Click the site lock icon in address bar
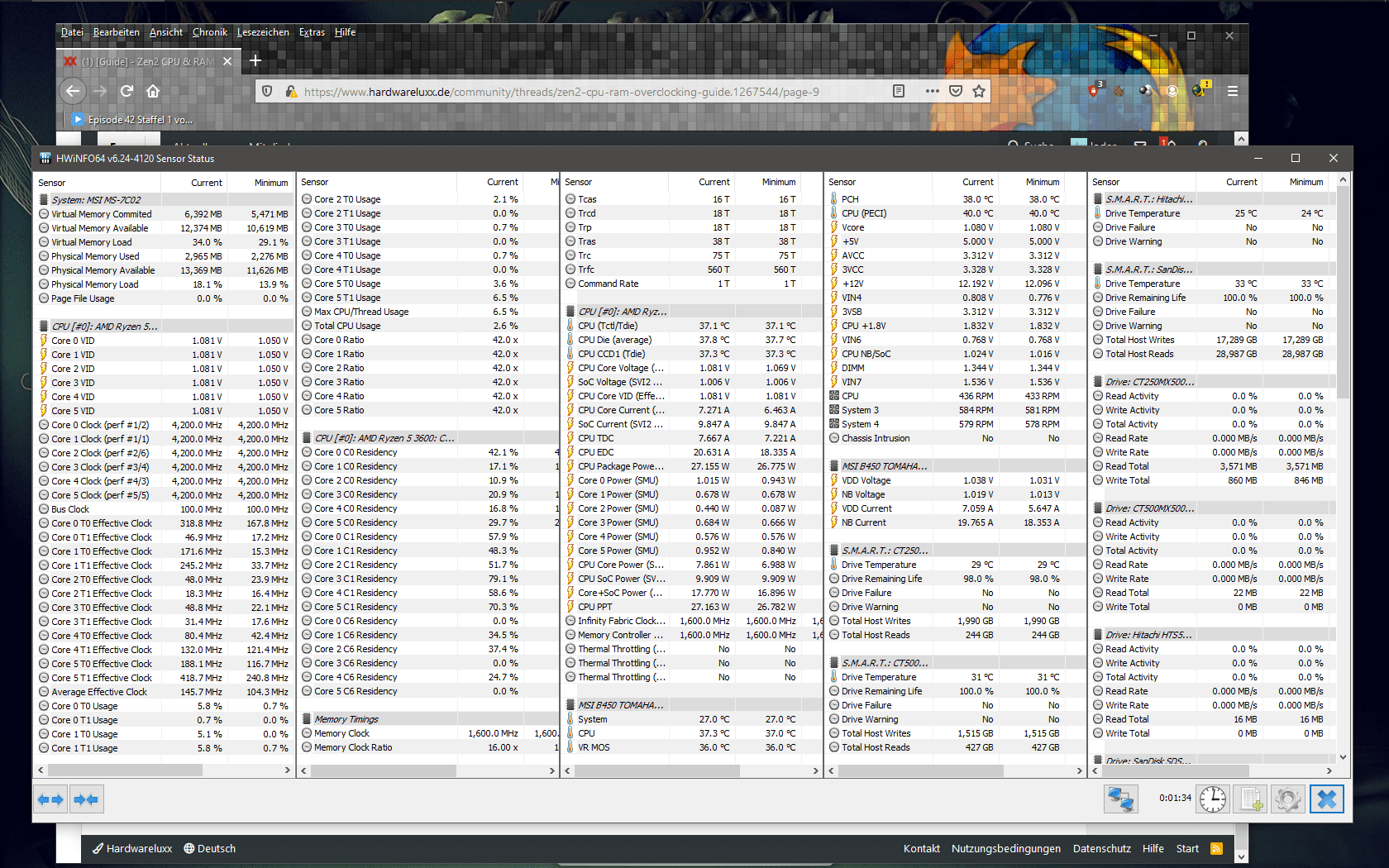Screen dimensions: 1389x868 [x=290, y=91]
